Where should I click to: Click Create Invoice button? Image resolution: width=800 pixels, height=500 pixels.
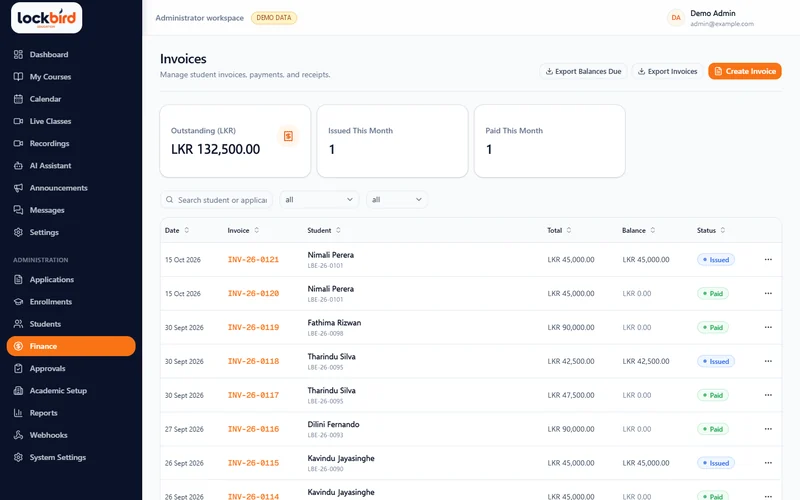(745, 71)
